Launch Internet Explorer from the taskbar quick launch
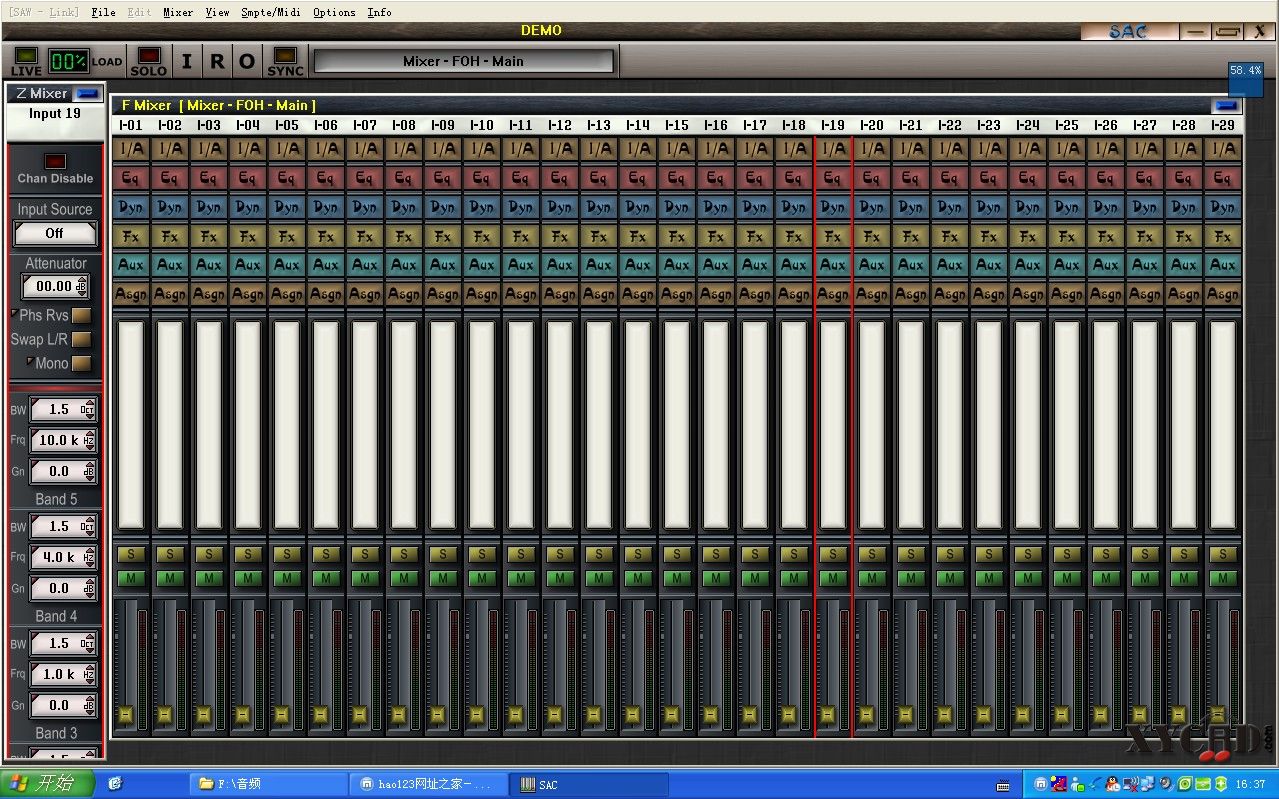Image resolution: width=1279 pixels, height=799 pixels. 115,784
